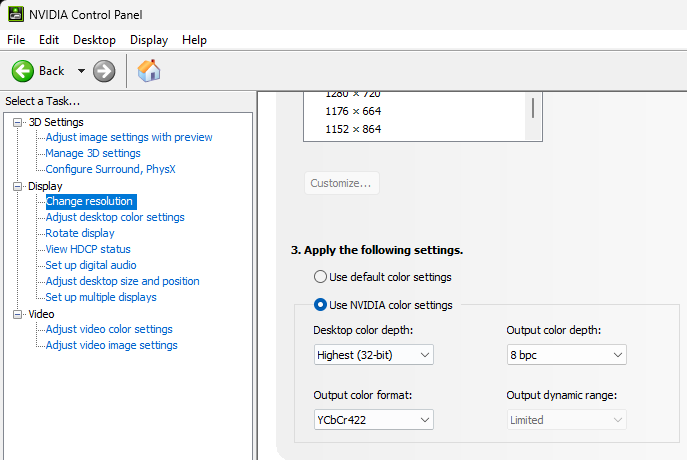
Task: Open Output color format dropdown
Action: [x=373, y=420]
